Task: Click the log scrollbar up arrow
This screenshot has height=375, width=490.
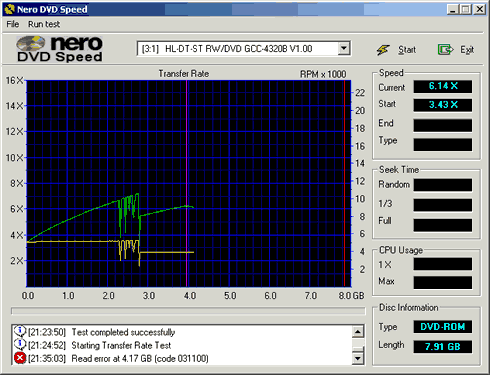Action: point(358,331)
